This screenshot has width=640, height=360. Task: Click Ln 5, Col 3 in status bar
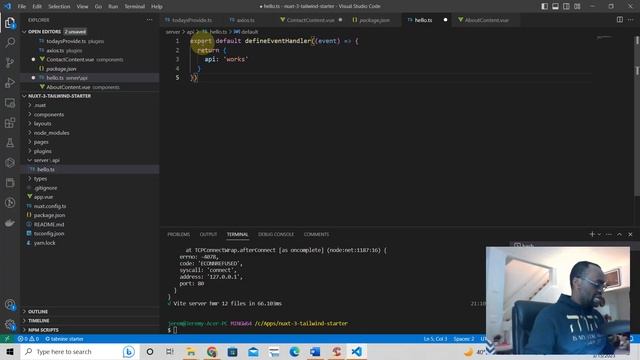pyautogui.click(x=435, y=339)
